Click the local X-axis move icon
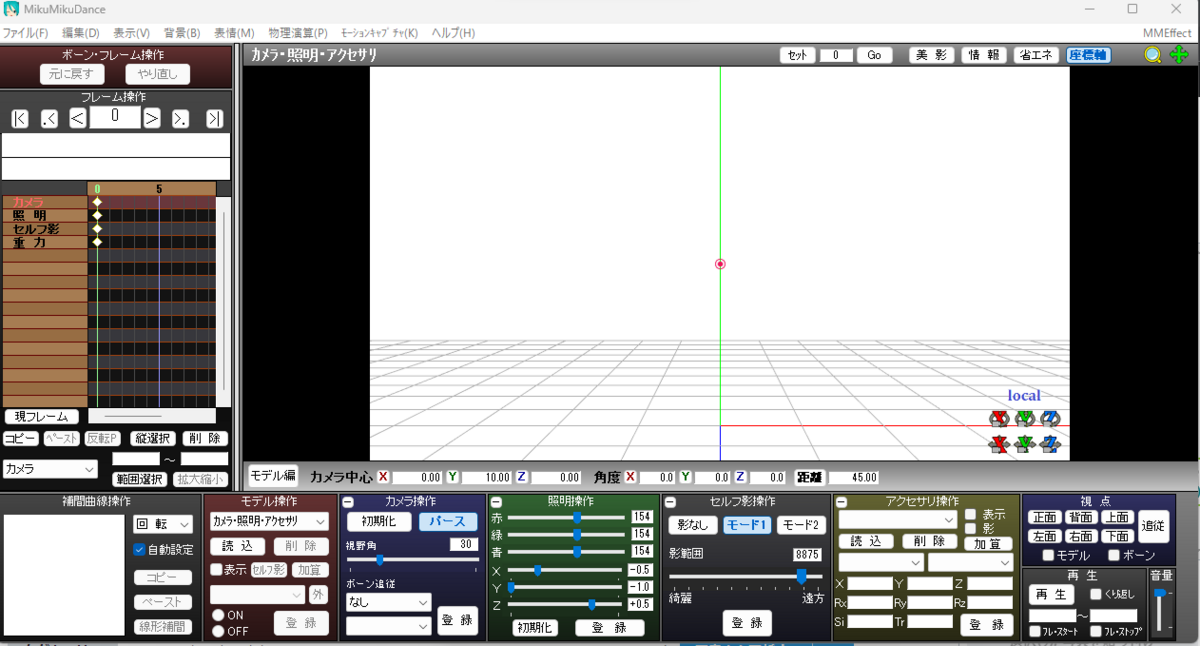The height and width of the screenshot is (646, 1200). coord(998,444)
